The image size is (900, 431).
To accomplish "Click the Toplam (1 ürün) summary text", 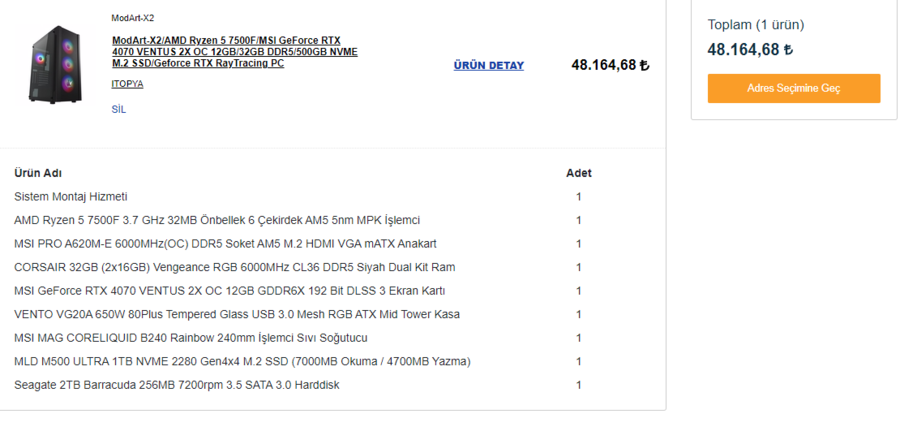I will tap(755, 25).
